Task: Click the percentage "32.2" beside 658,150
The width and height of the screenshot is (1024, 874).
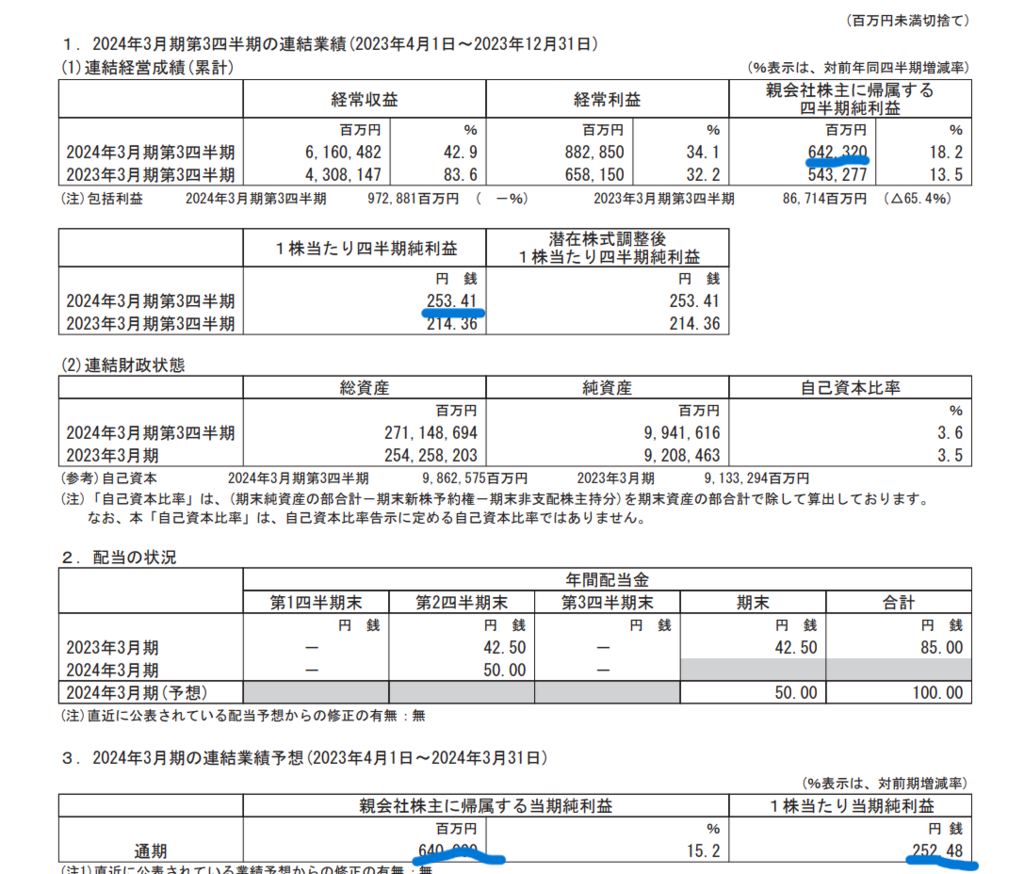Action: (x=703, y=175)
